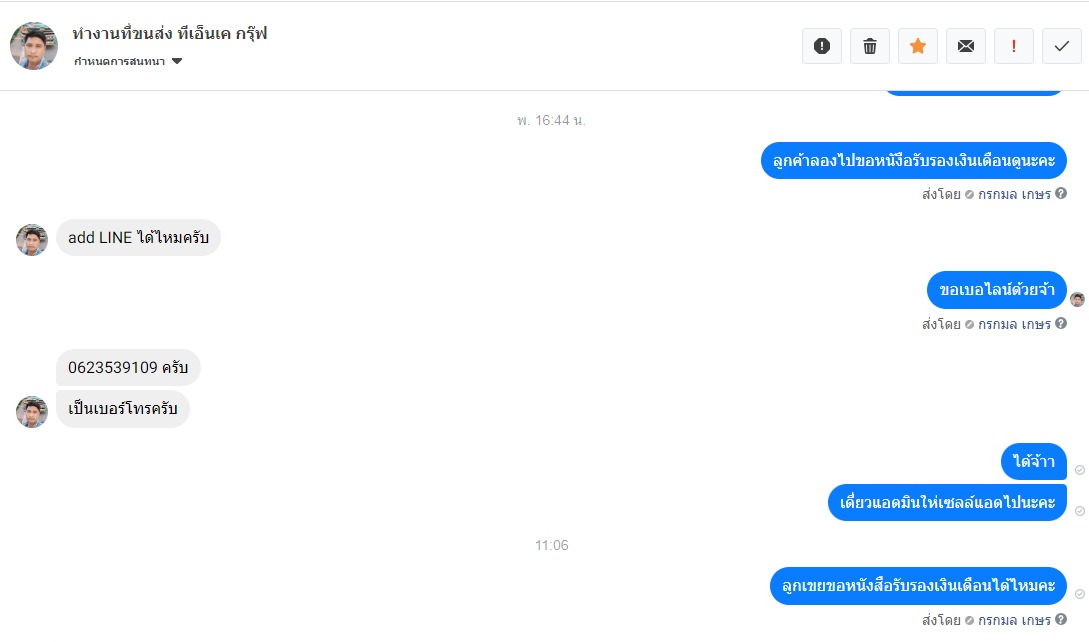The width and height of the screenshot is (1089, 642).
Task: Click the 16:44 timestamp divider
Action: point(551,120)
